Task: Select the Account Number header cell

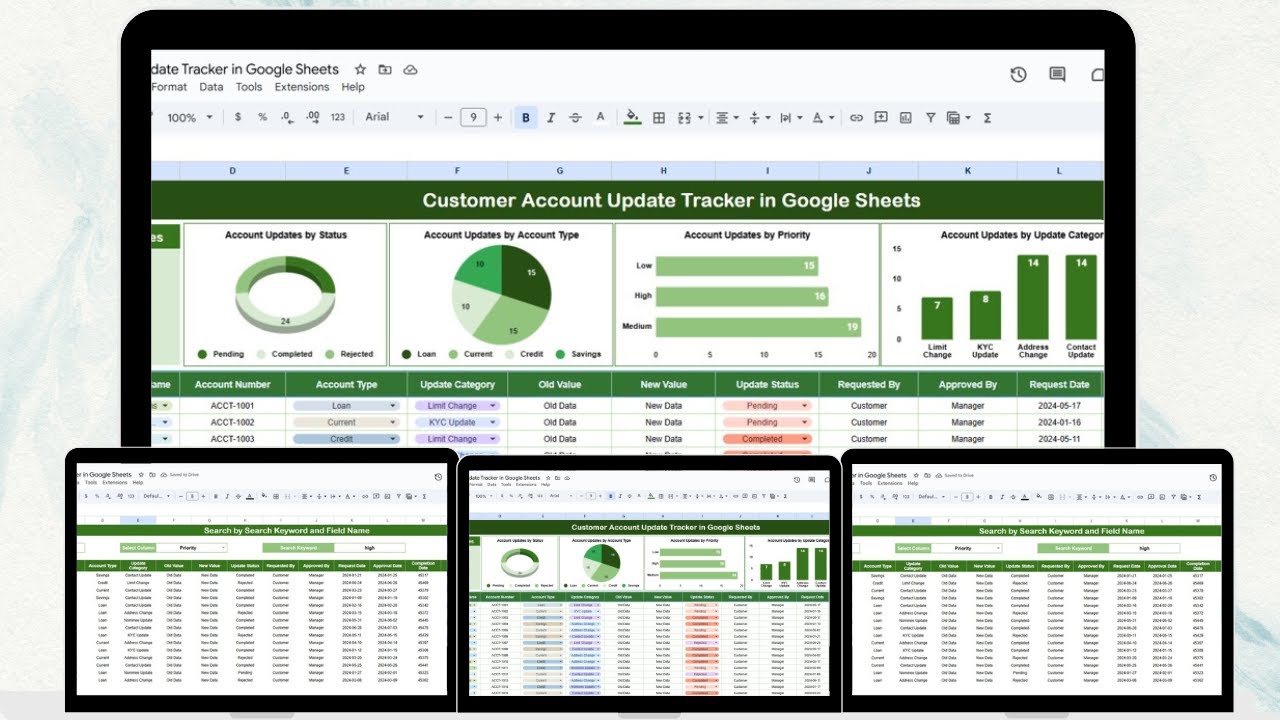Action: [x=233, y=384]
